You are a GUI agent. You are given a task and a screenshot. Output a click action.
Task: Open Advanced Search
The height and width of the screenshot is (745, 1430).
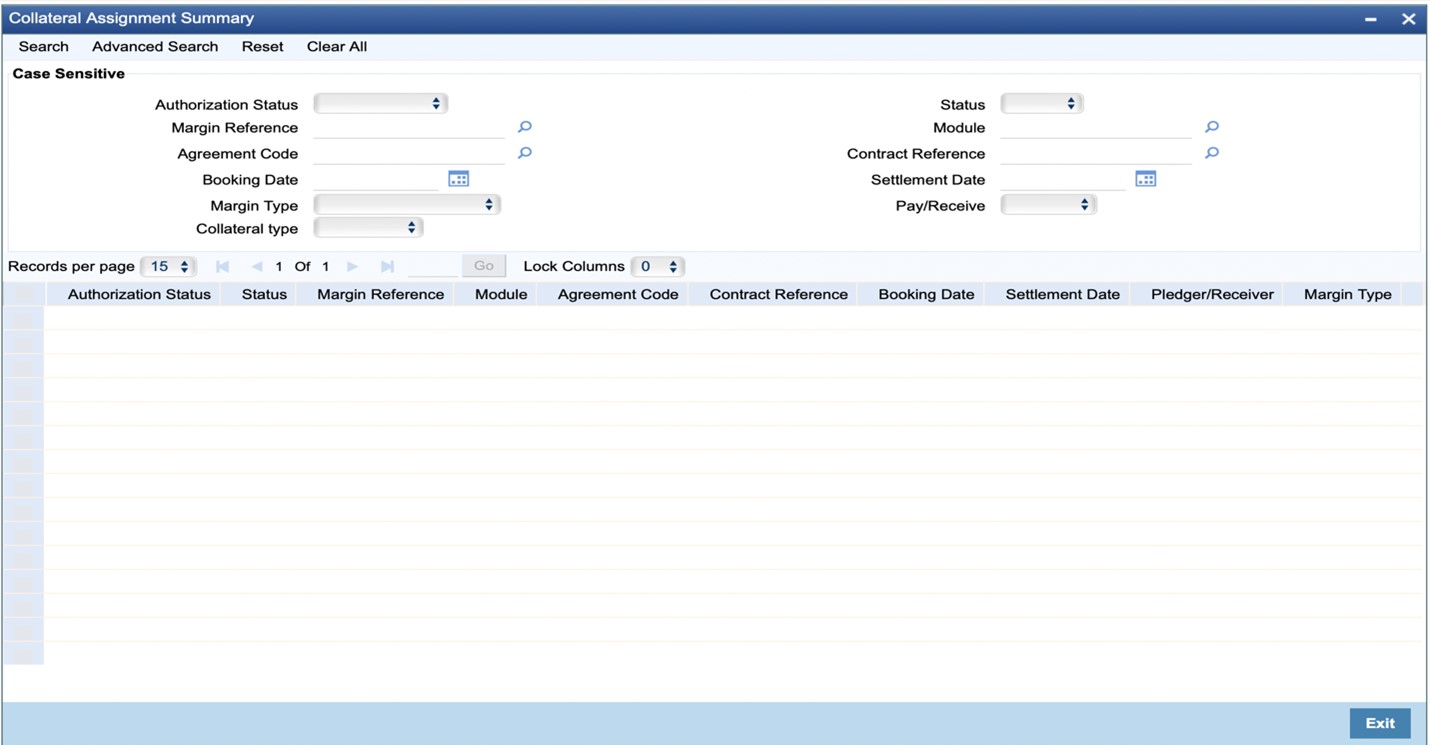155,47
